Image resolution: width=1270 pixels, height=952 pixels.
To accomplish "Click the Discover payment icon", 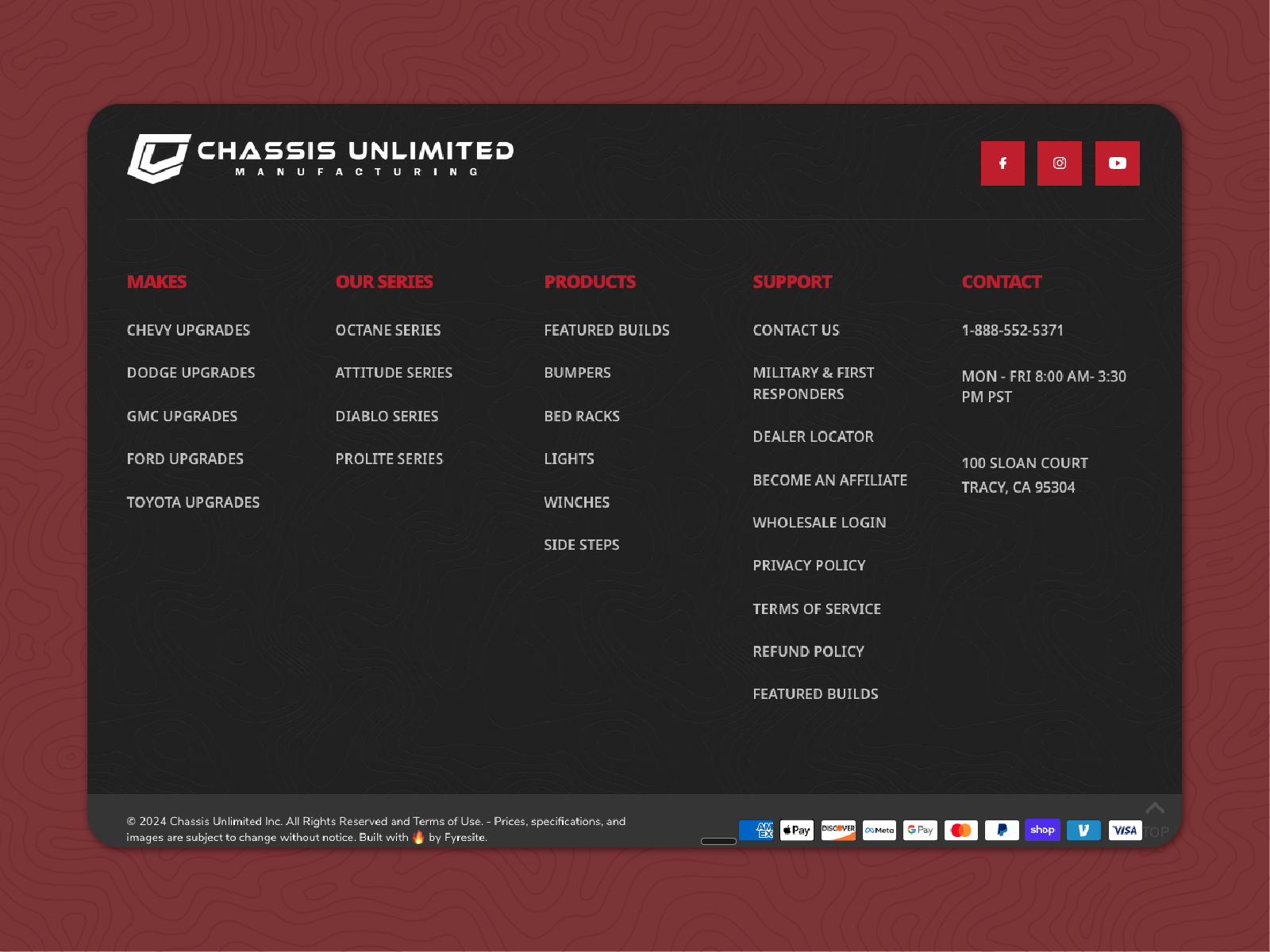I will pyautogui.click(x=838, y=830).
